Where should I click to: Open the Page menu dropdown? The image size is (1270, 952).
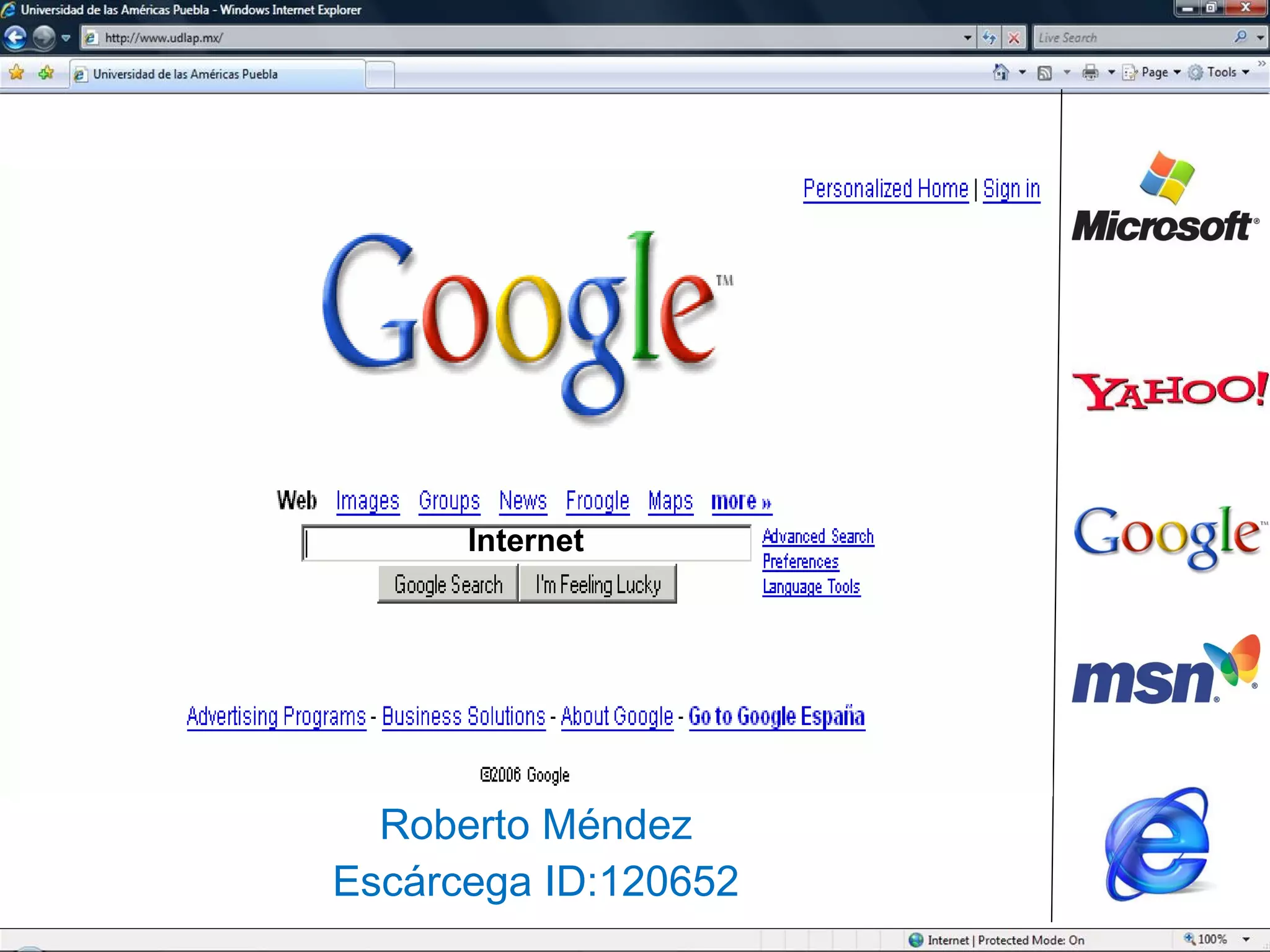click(1155, 73)
